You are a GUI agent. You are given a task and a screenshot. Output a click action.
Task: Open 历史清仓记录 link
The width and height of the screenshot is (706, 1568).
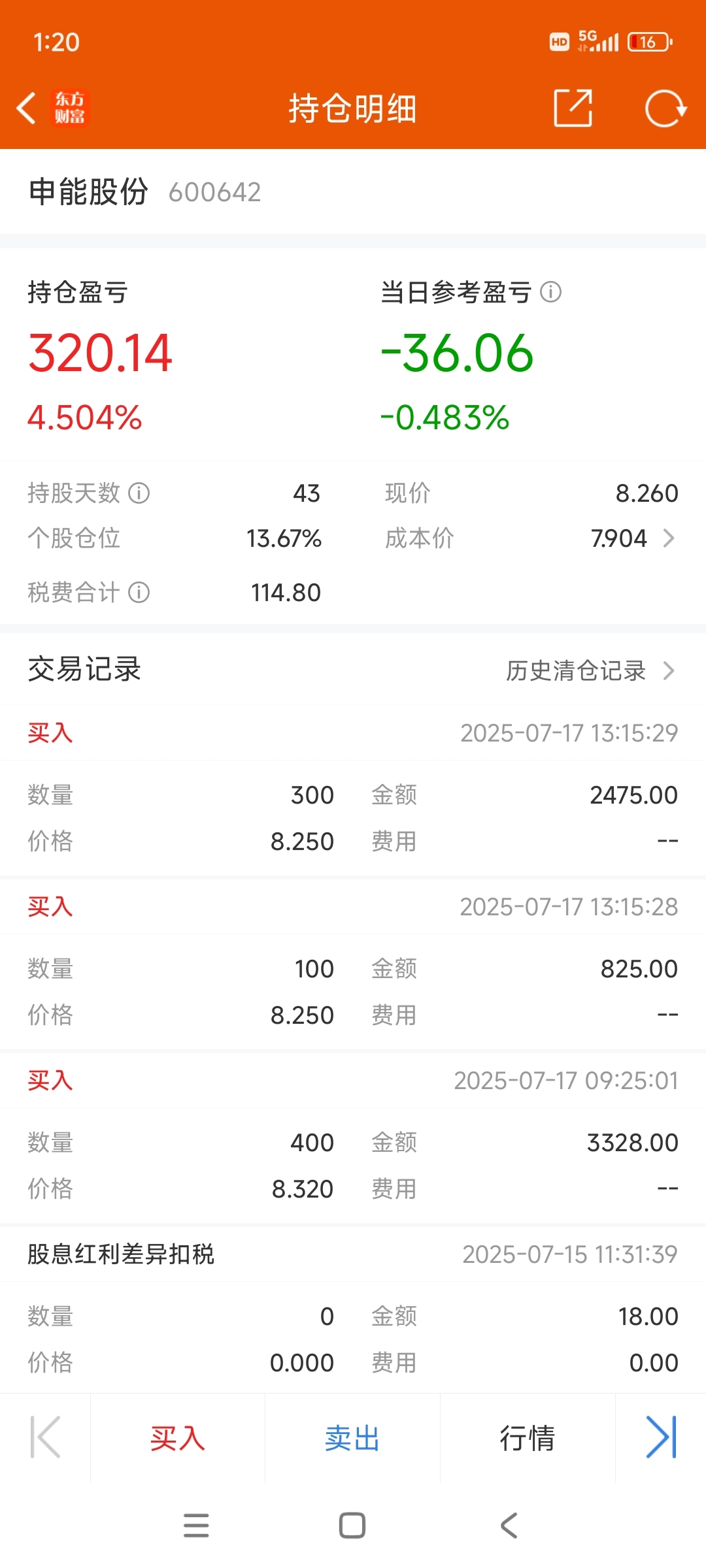[x=576, y=670]
